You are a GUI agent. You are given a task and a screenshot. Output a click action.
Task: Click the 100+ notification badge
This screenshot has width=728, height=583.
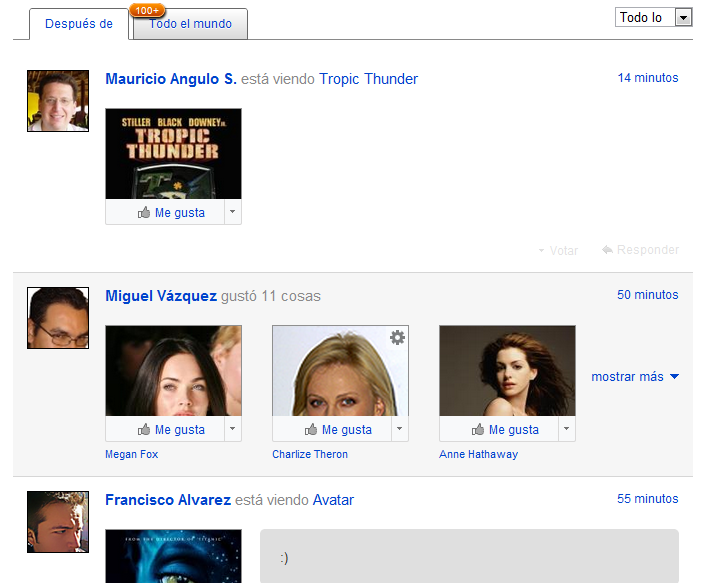tap(147, 10)
